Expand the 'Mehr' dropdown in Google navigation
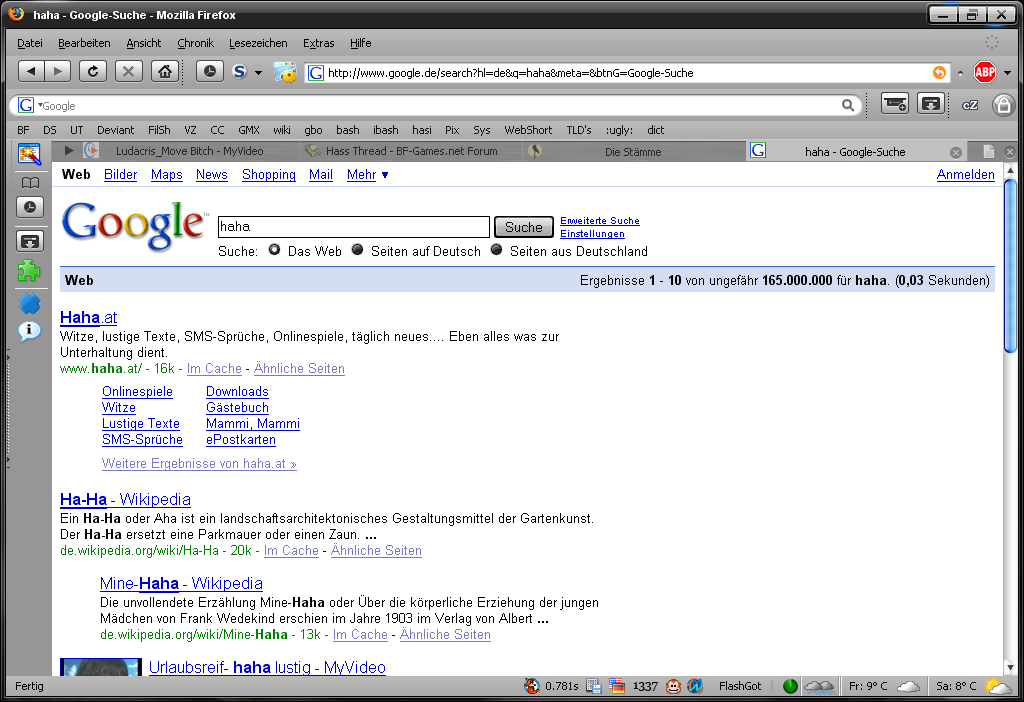The width and height of the screenshot is (1024, 702). pos(368,174)
